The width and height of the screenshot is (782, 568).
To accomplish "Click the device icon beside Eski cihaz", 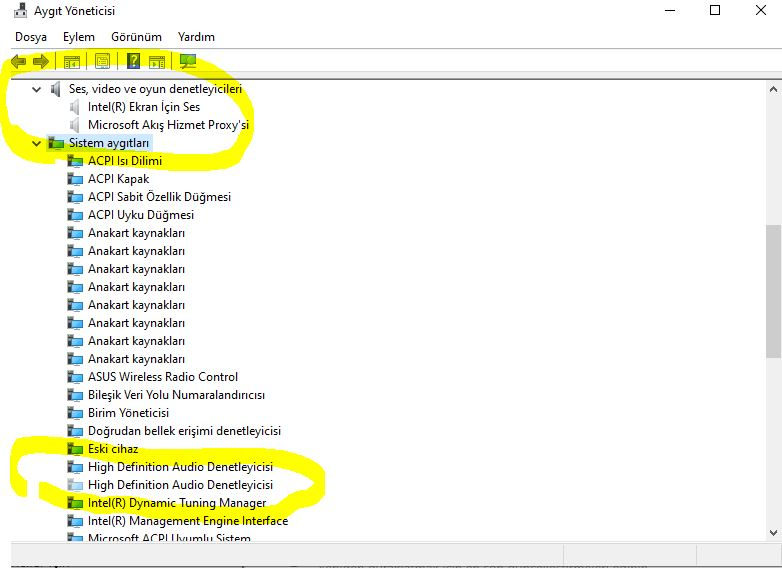I will pos(75,449).
